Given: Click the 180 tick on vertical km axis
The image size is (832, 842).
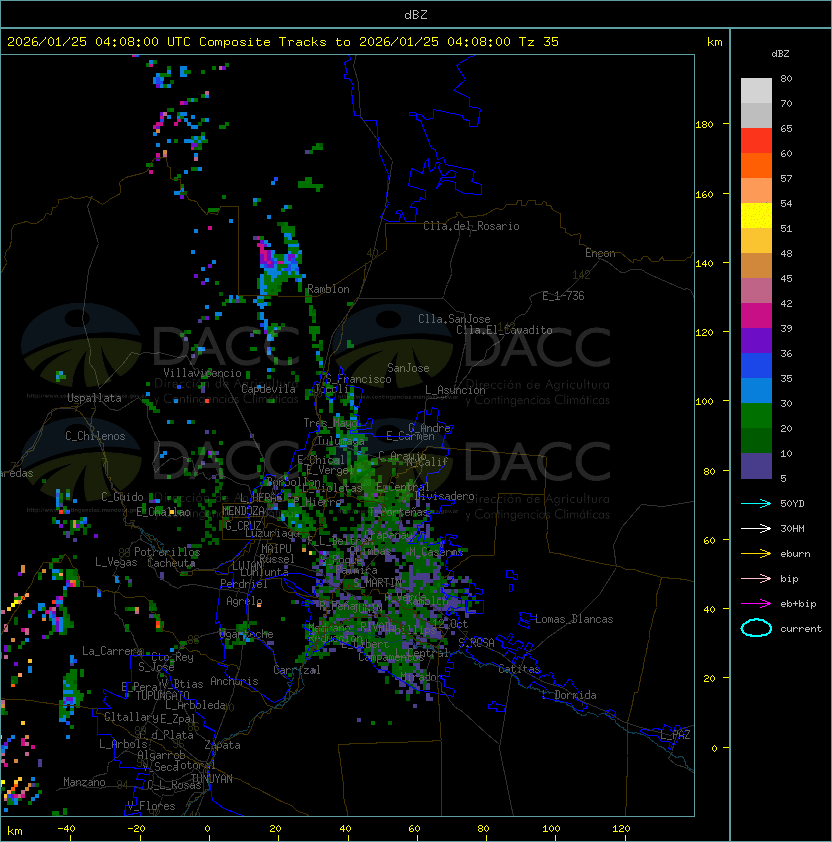Looking at the screenshot, I should (704, 125).
